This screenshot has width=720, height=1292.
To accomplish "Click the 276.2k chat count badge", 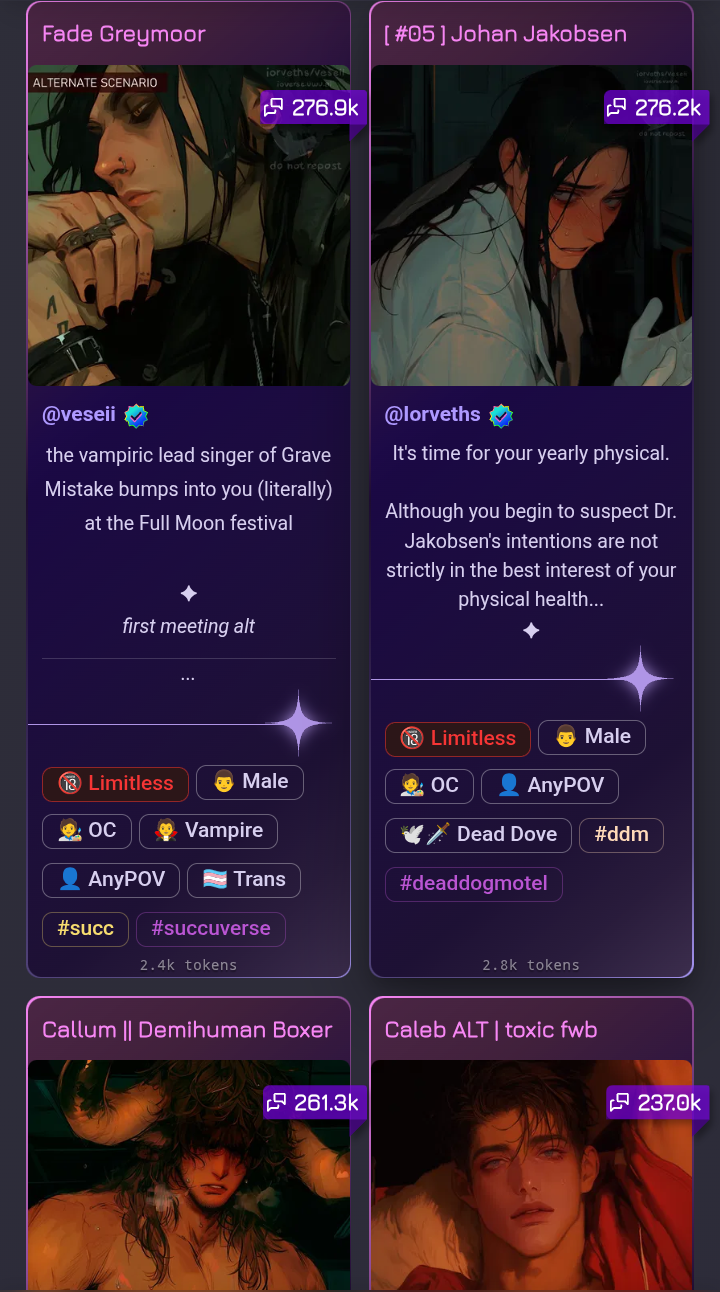I will pos(656,108).
